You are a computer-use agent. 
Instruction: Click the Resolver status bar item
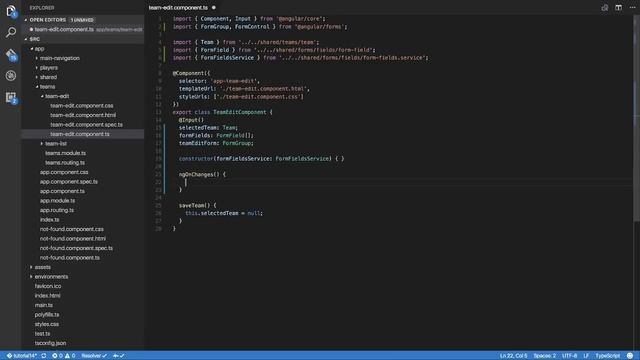(94, 356)
